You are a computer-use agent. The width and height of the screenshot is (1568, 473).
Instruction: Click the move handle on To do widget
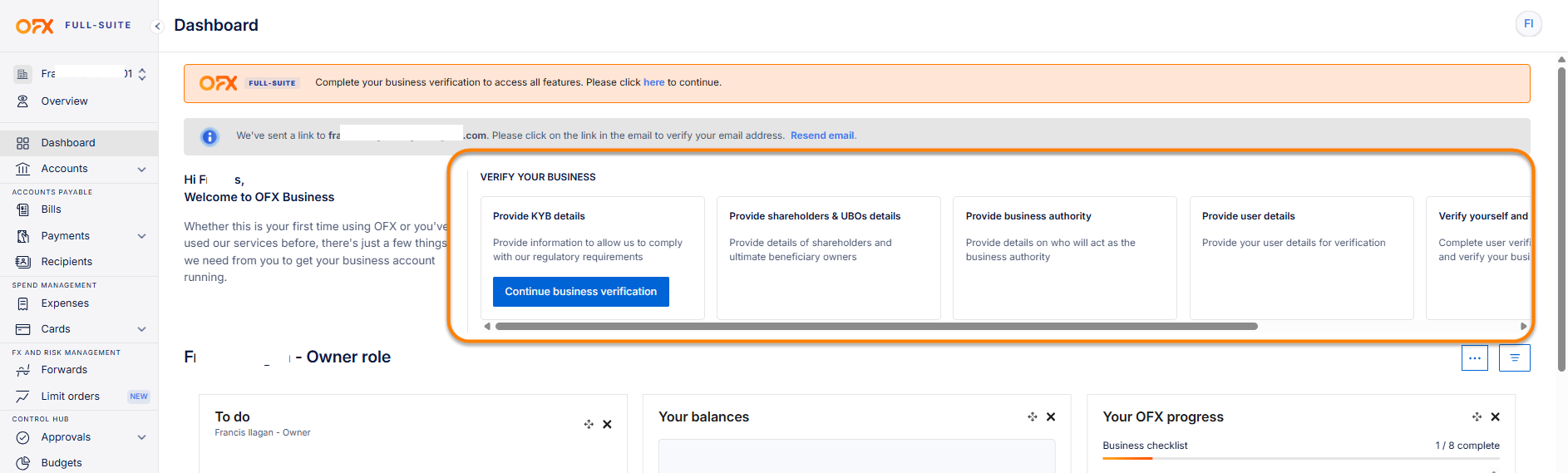pyautogui.click(x=589, y=425)
